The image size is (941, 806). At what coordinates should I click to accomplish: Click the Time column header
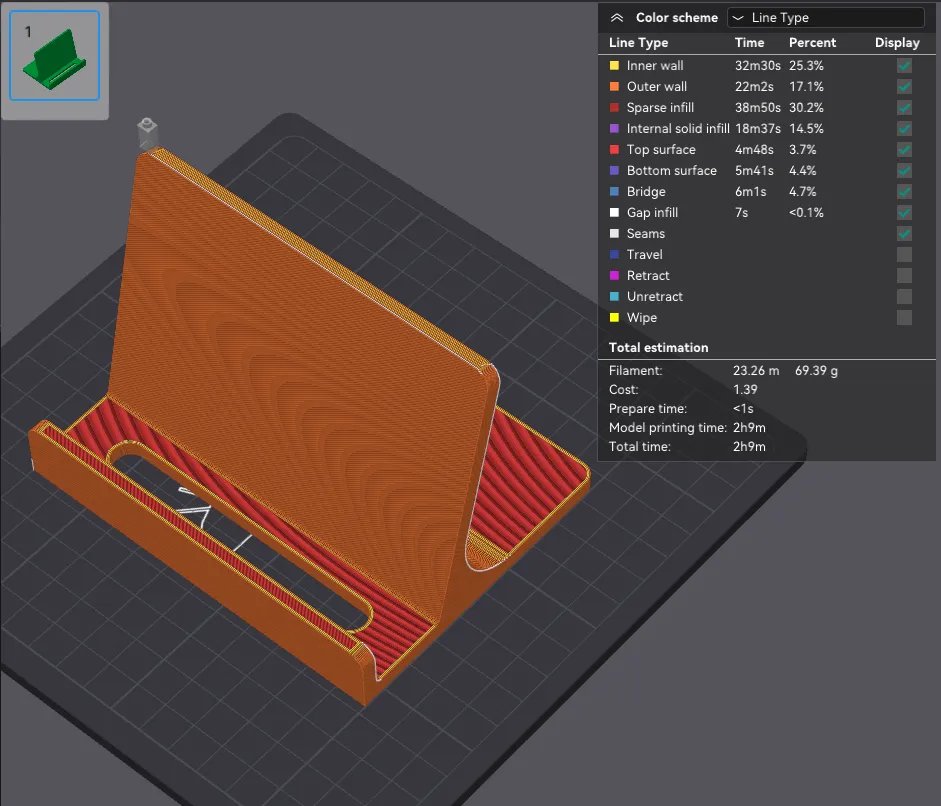point(749,43)
